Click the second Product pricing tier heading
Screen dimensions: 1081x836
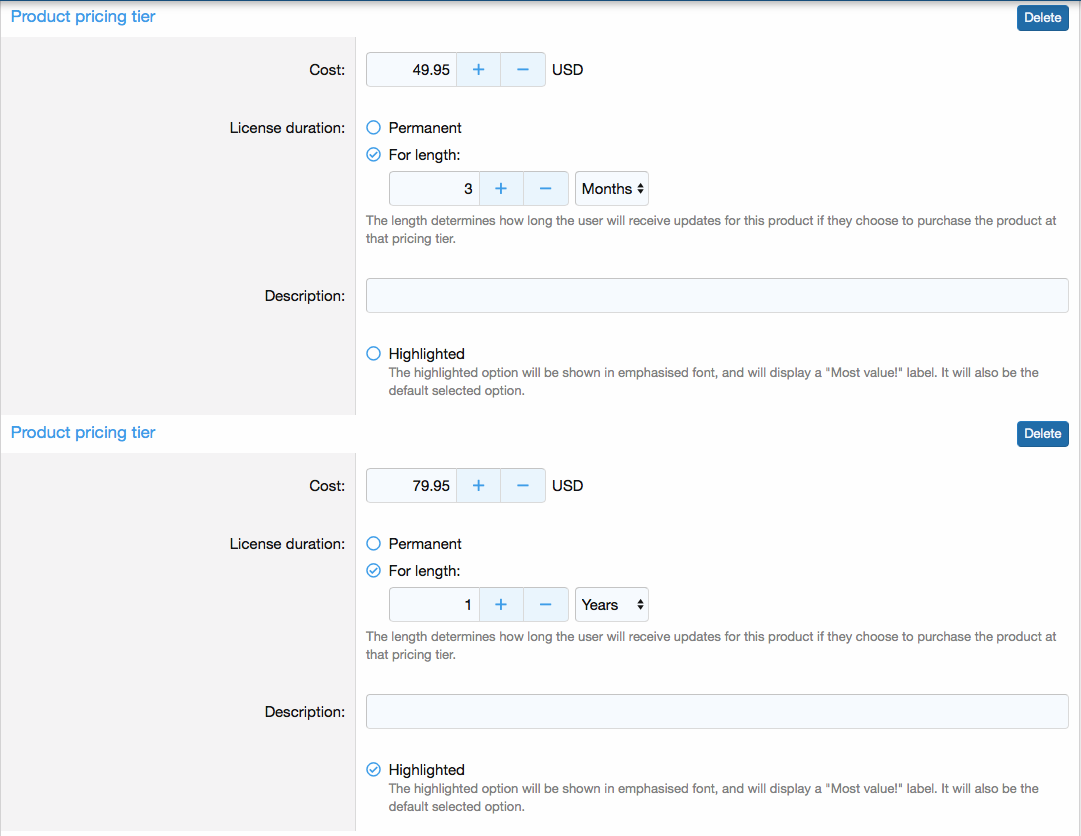[x=83, y=432]
